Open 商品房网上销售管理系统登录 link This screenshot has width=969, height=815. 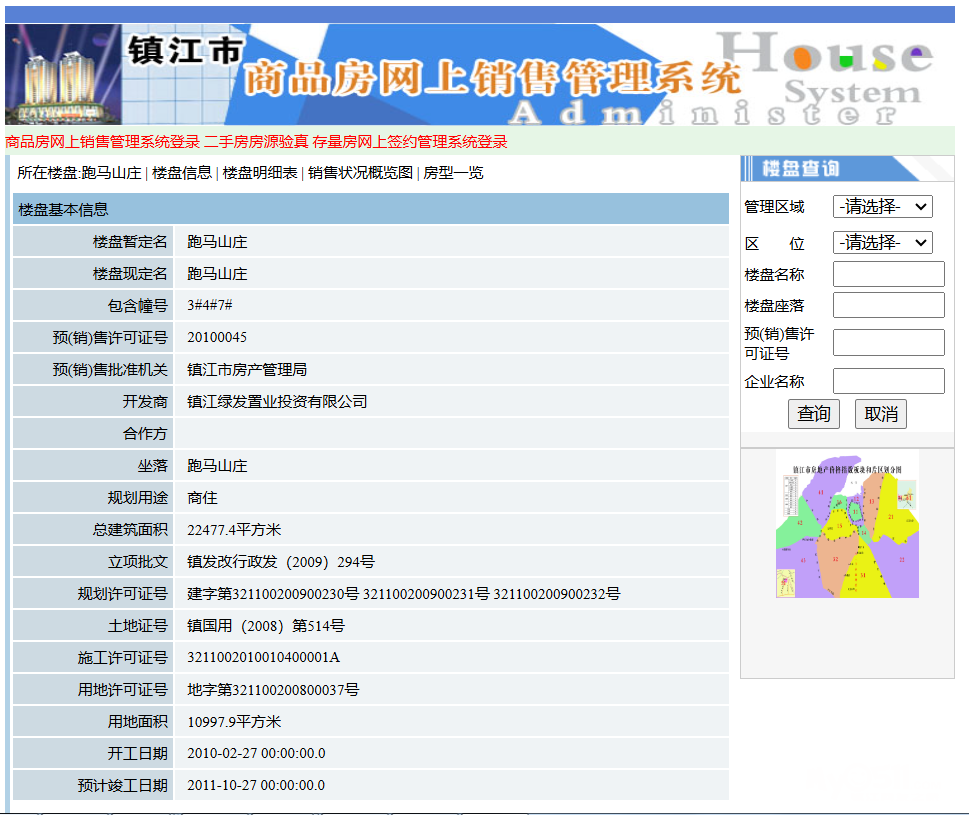(102, 142)
